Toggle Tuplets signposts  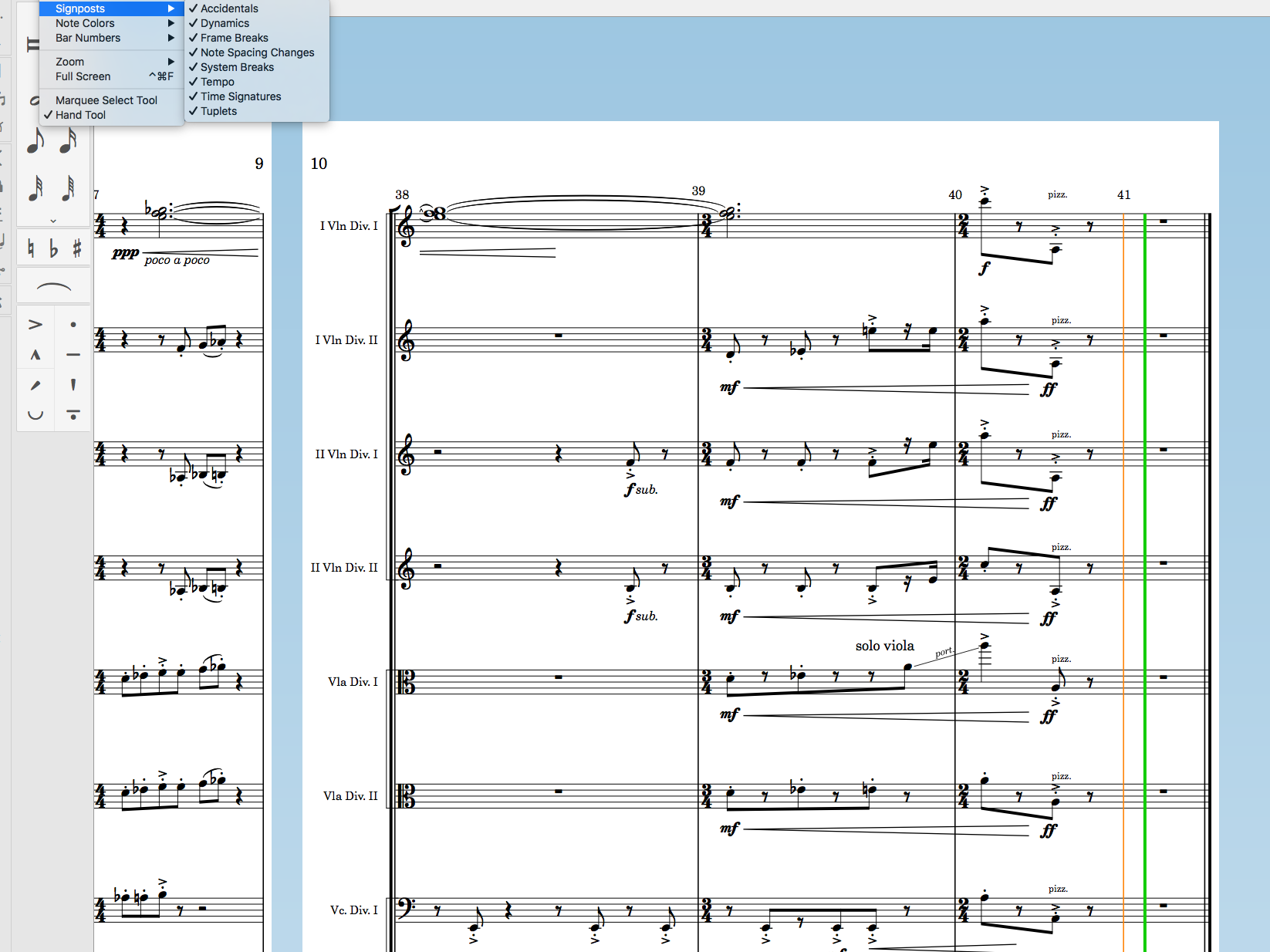point(256,111)
